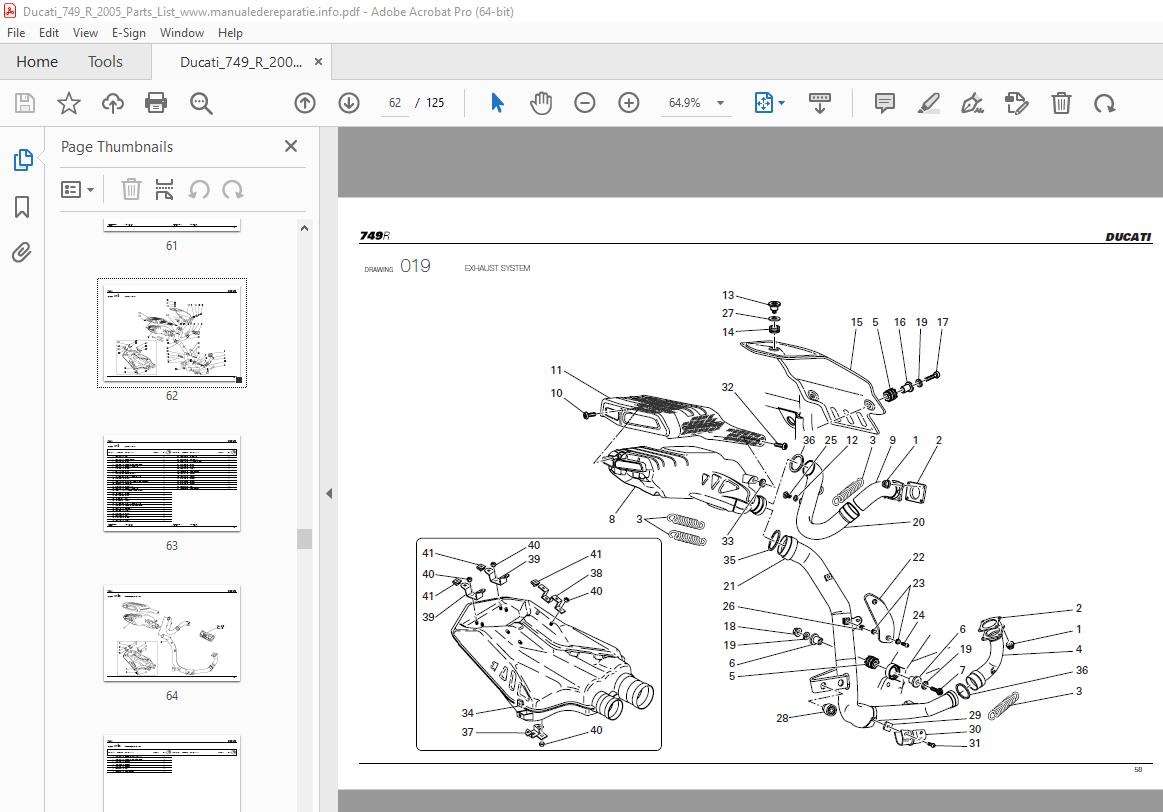Click the Fit page view icon
The image size is (1163, 812).
coord(763,103)
